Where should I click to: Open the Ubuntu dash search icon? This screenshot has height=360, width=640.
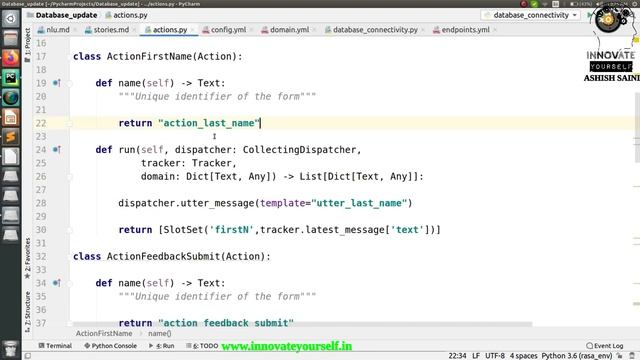11,19
